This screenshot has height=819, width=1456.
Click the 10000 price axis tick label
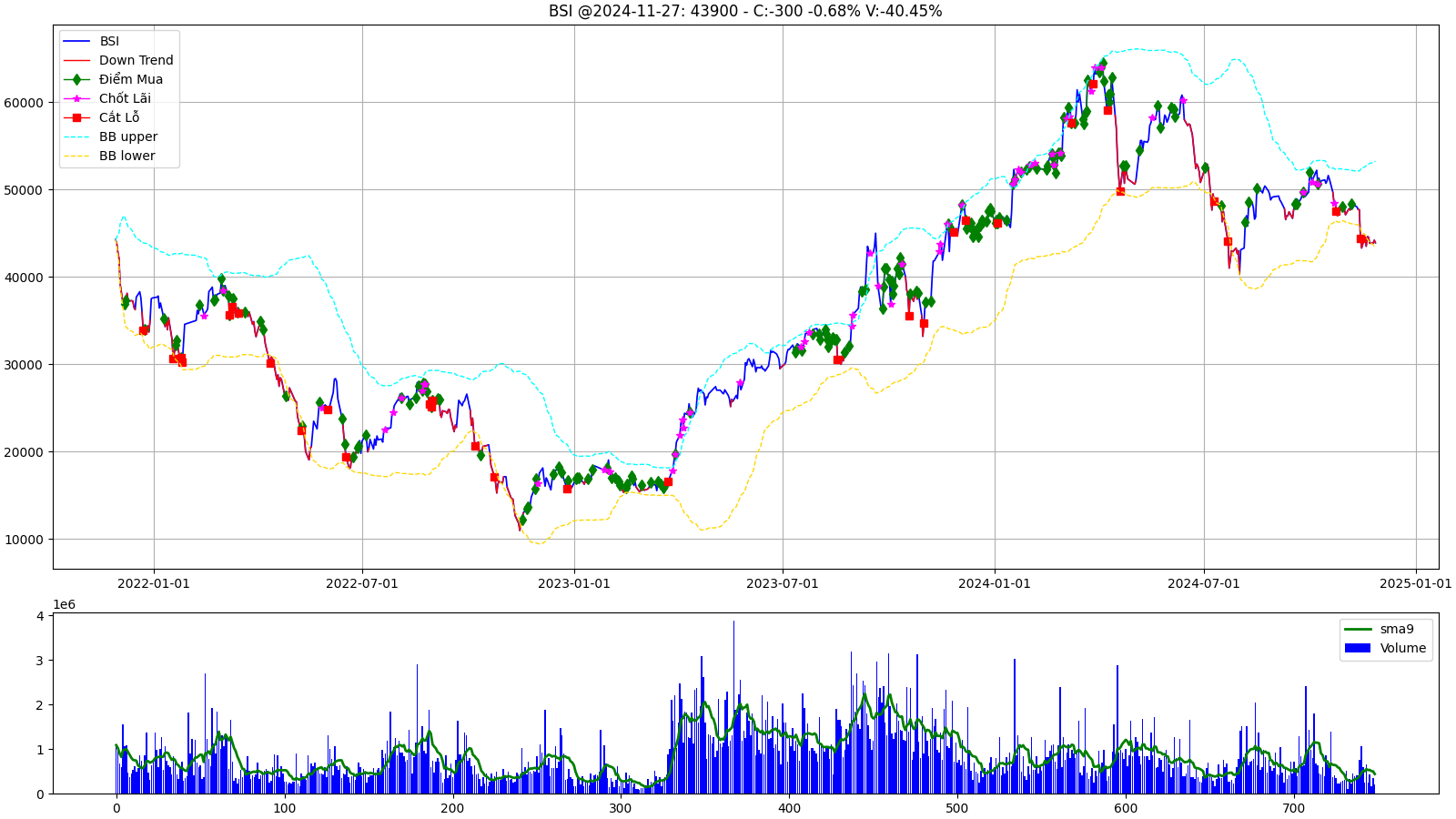[24, 540]
